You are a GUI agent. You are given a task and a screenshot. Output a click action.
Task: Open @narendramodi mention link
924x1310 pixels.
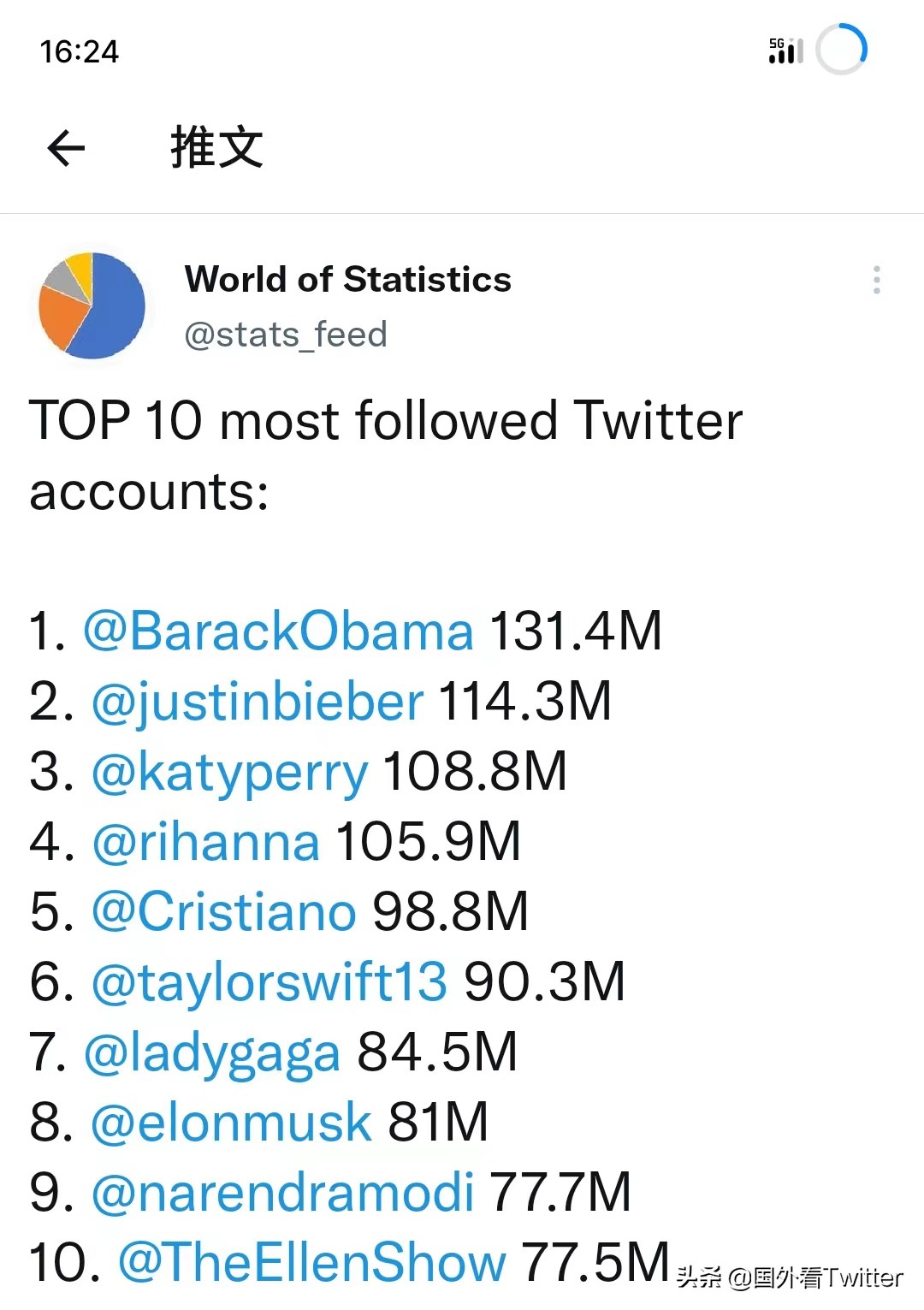(x=283, y=1193)
